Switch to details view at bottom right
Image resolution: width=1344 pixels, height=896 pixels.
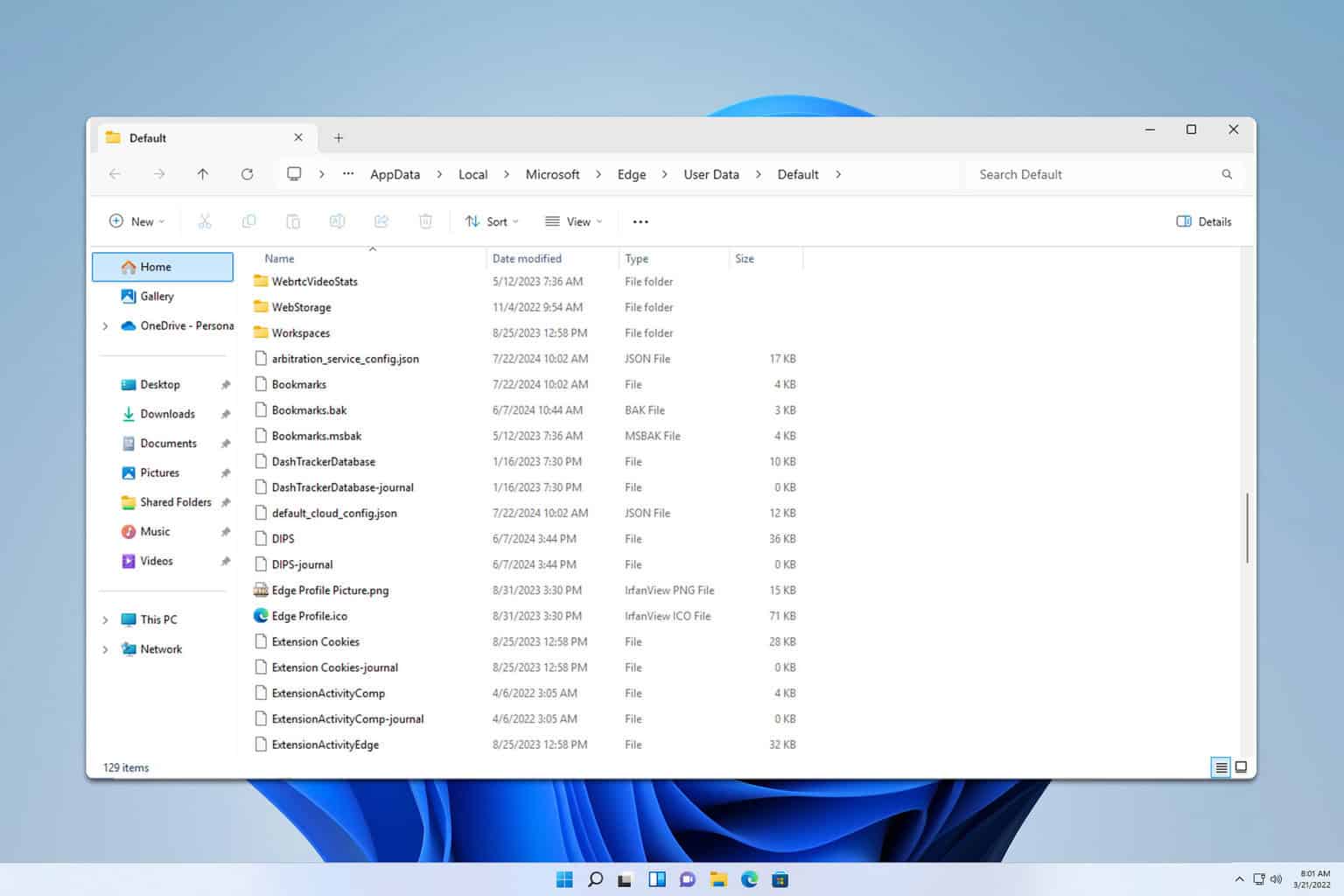click(x=1221, y=767)
